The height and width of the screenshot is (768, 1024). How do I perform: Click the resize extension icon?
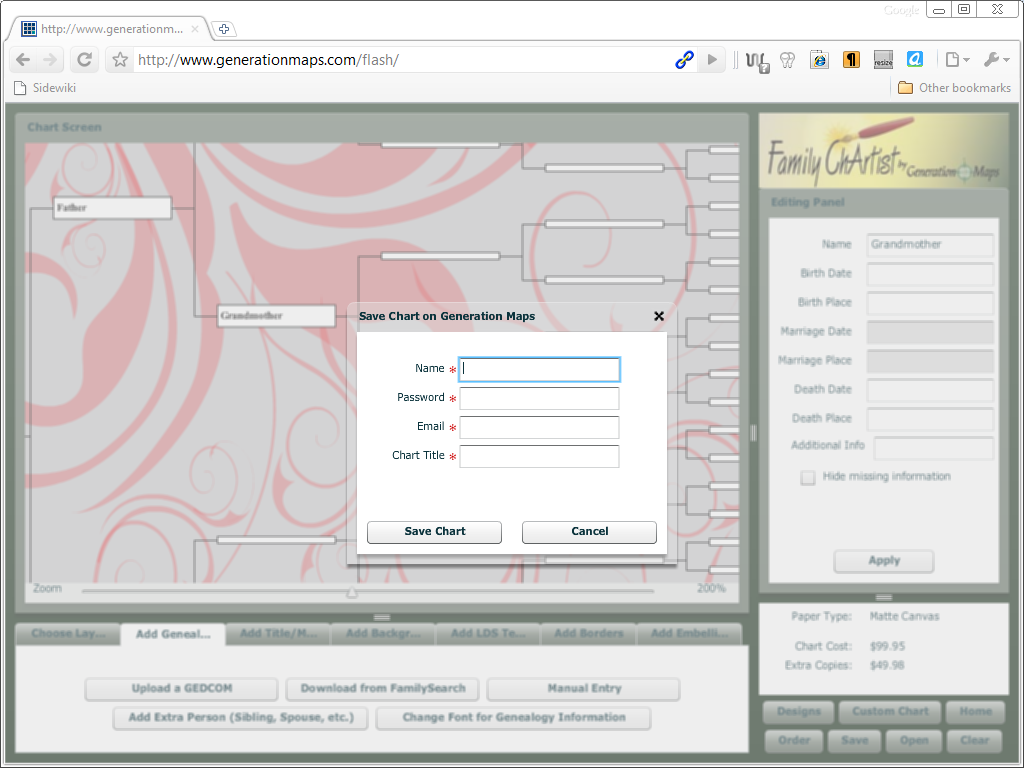[883, 60]
